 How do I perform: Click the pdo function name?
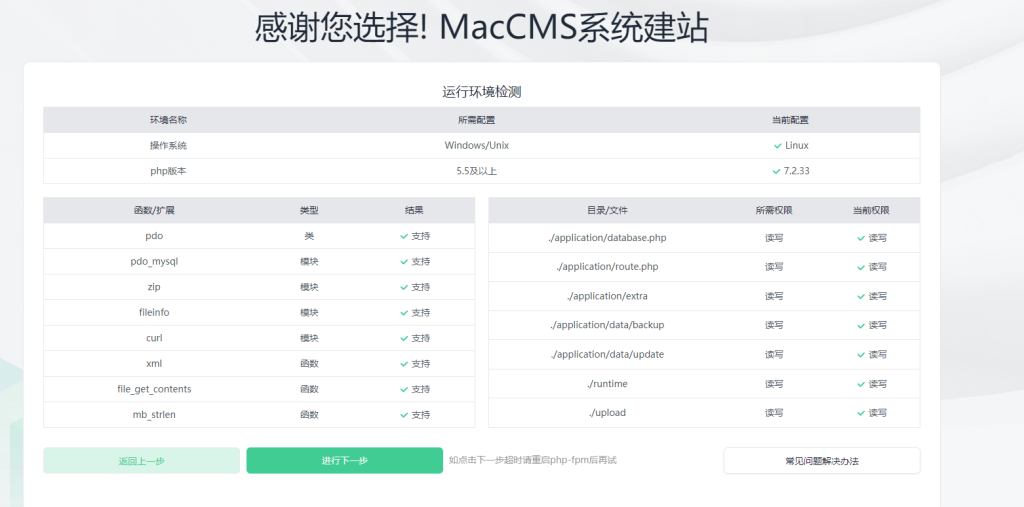point(154,236)
